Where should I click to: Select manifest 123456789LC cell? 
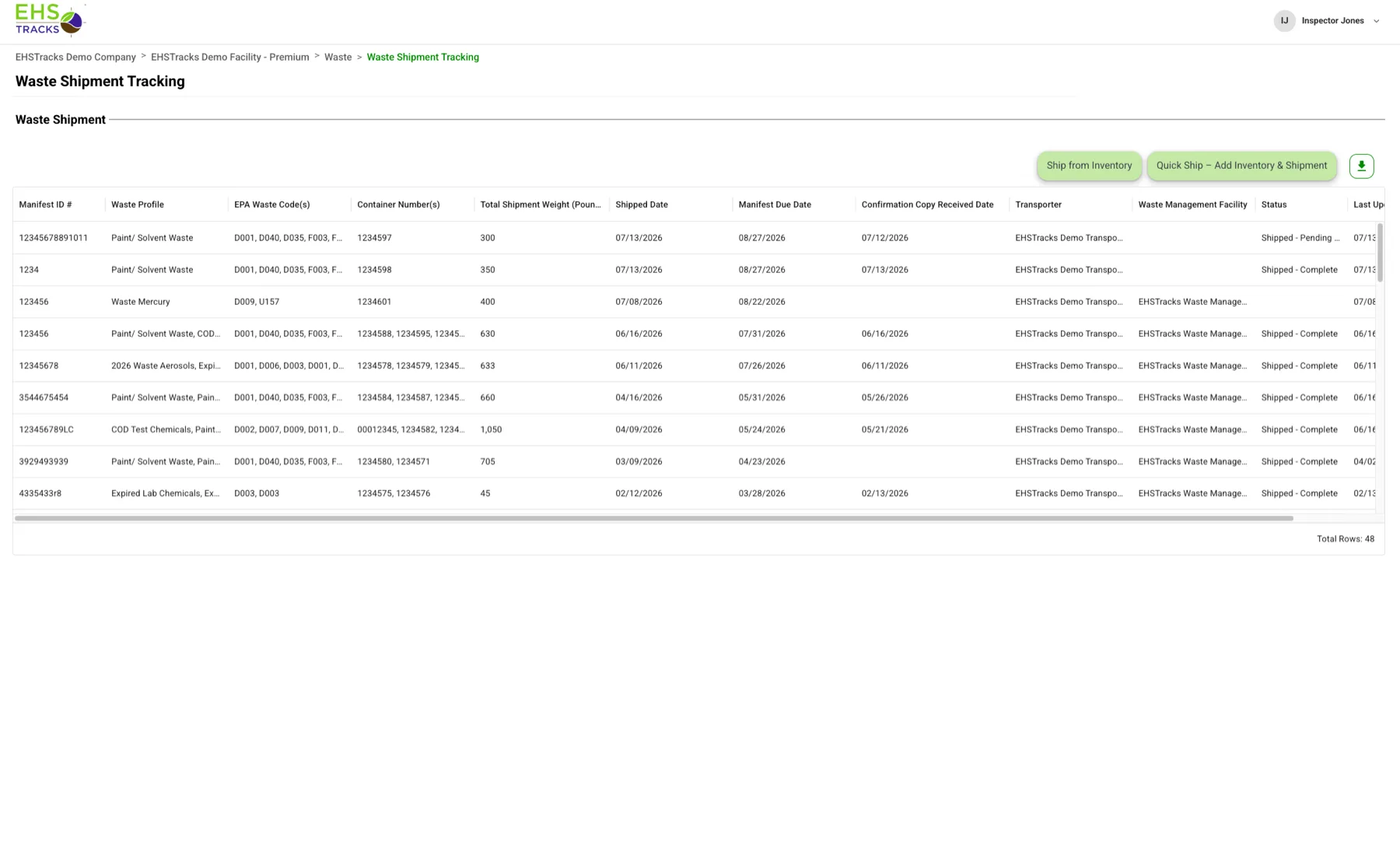59,429
